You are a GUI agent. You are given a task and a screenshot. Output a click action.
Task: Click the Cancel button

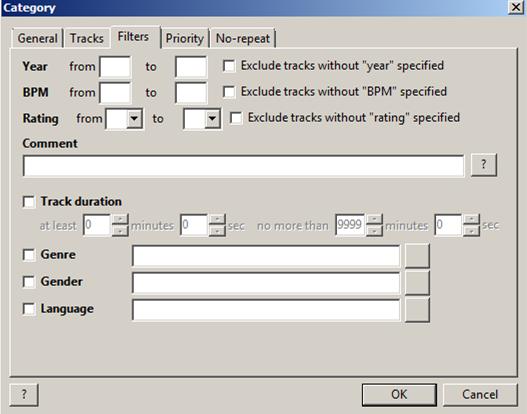pyautogui.click(x=480, y=395)
